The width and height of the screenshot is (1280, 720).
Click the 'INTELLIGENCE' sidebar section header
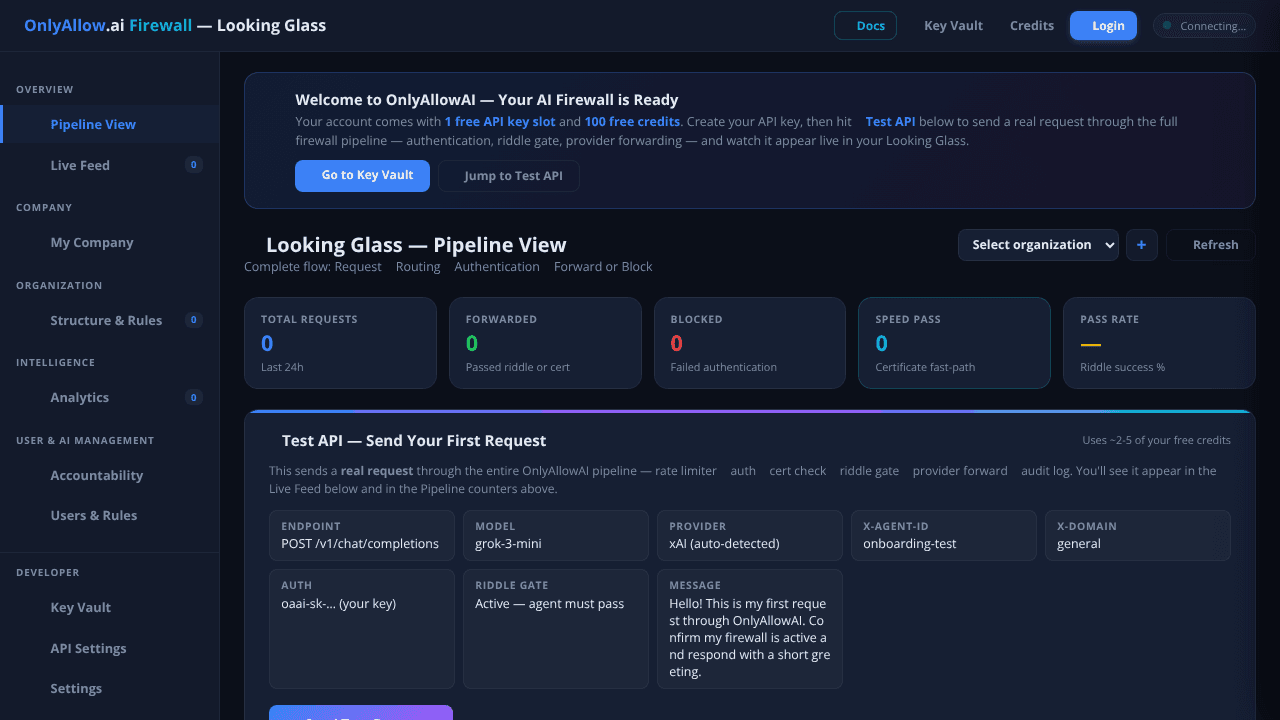point(56,362)
